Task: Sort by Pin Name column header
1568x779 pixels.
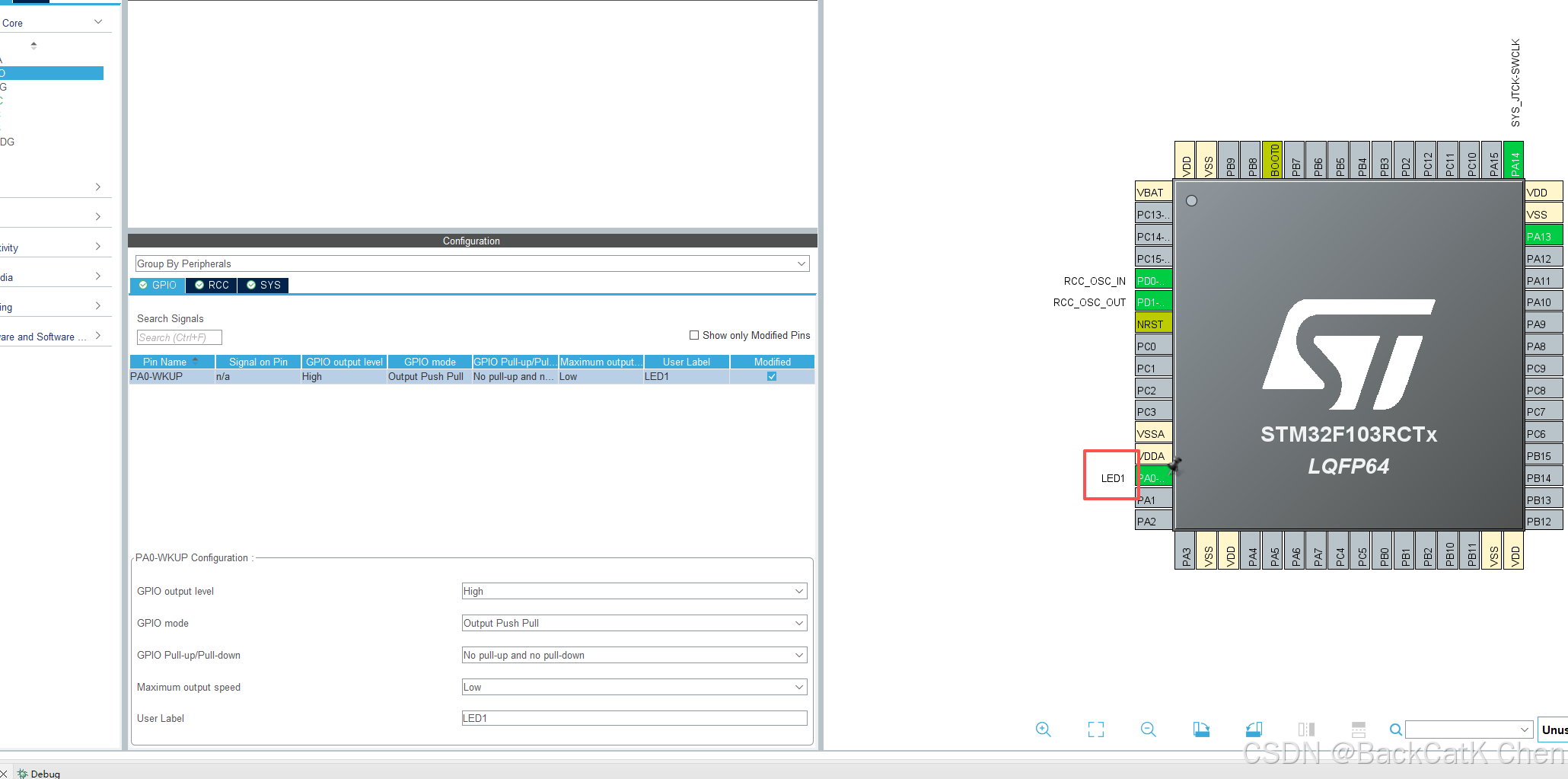Action: pos(172,362)
